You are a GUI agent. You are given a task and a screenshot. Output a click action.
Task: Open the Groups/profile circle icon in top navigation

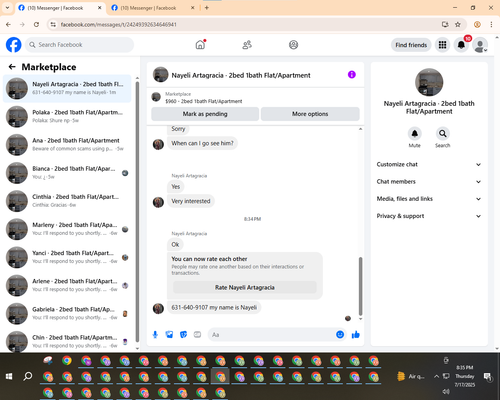tap(293, 45)
